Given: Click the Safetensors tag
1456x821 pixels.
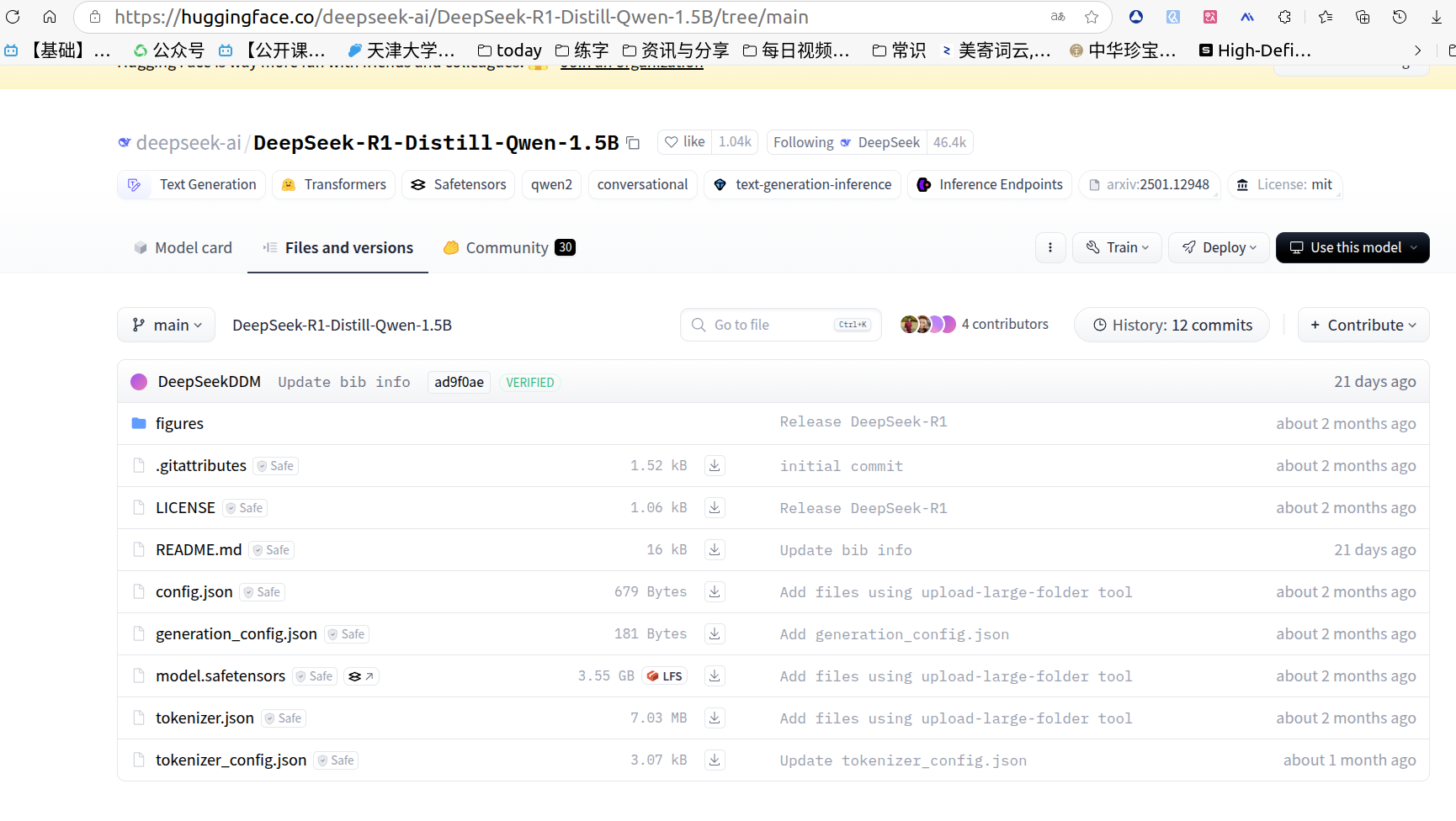Looking at the screenshot, I should click(x=459, y=184).
